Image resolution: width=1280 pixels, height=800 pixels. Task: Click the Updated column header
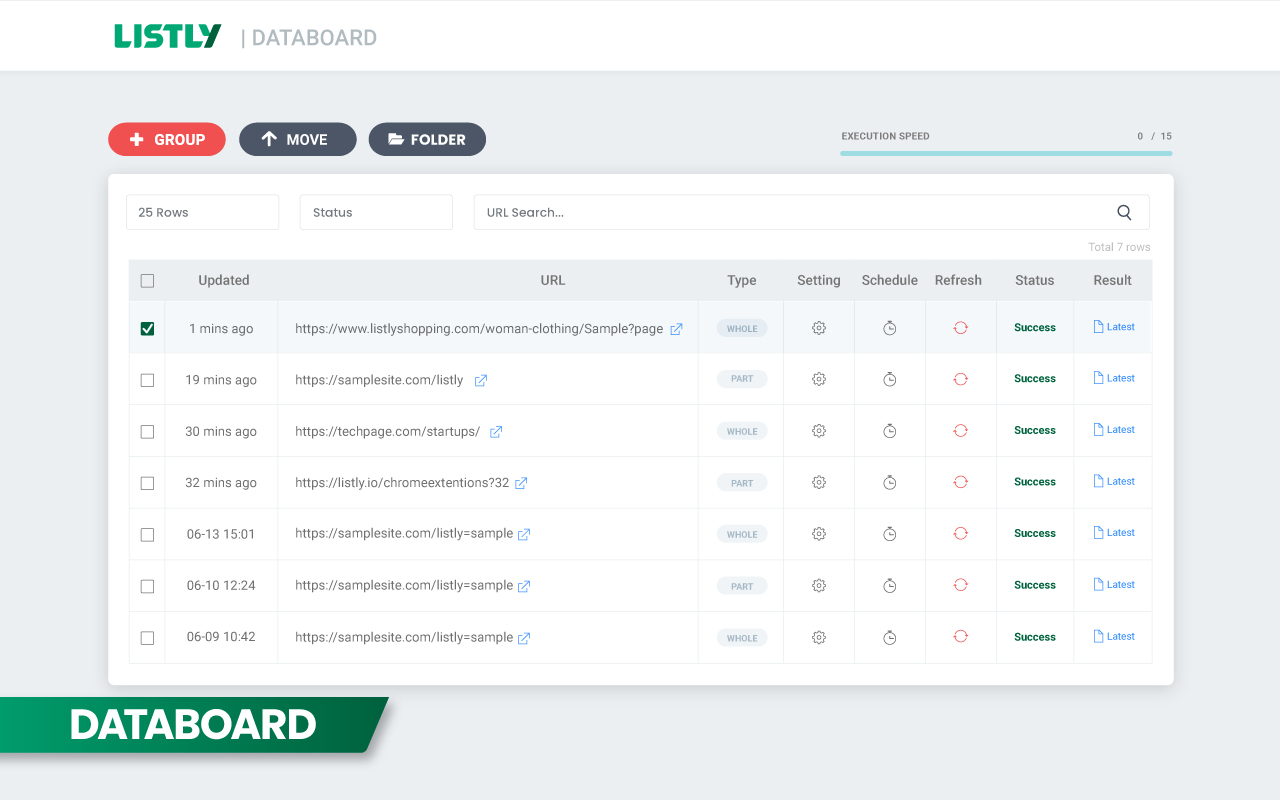(223, 280)
